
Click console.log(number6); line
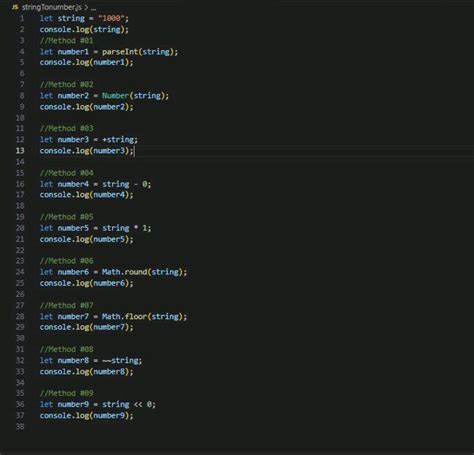pos(86,283)
